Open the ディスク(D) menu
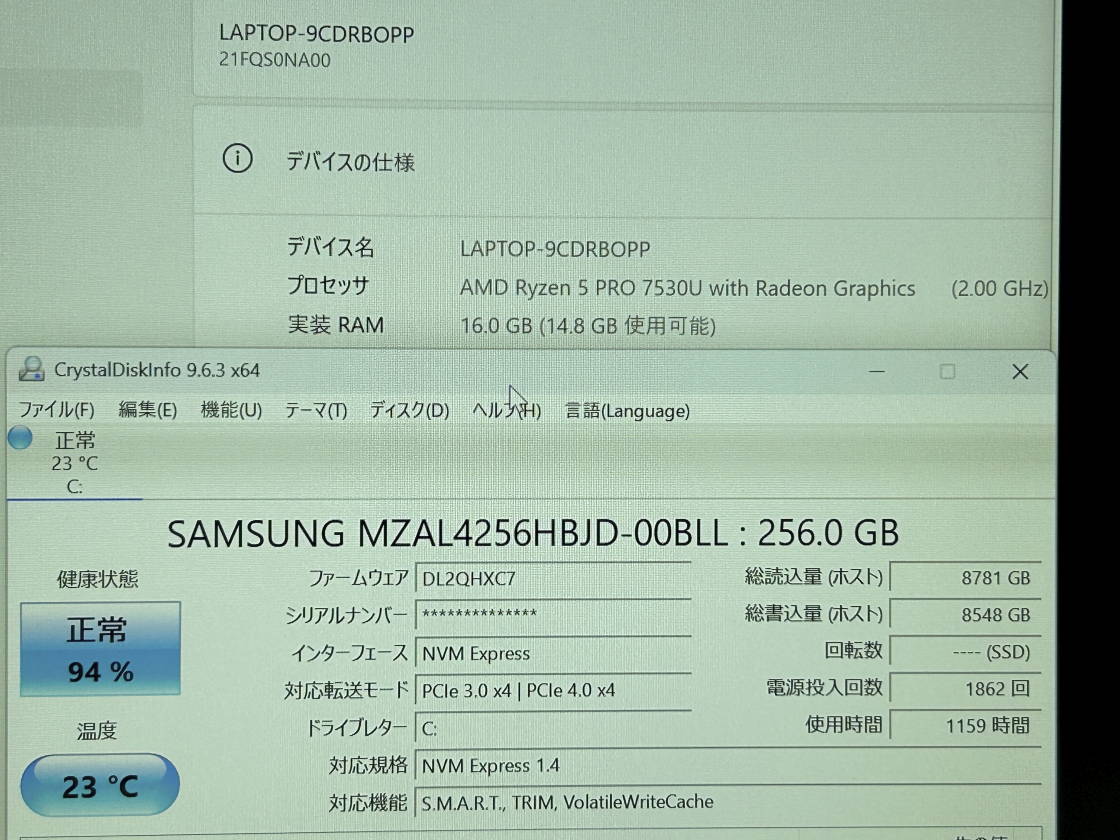The height and width of the screenshot is (840, 1120). click(409, 410)
